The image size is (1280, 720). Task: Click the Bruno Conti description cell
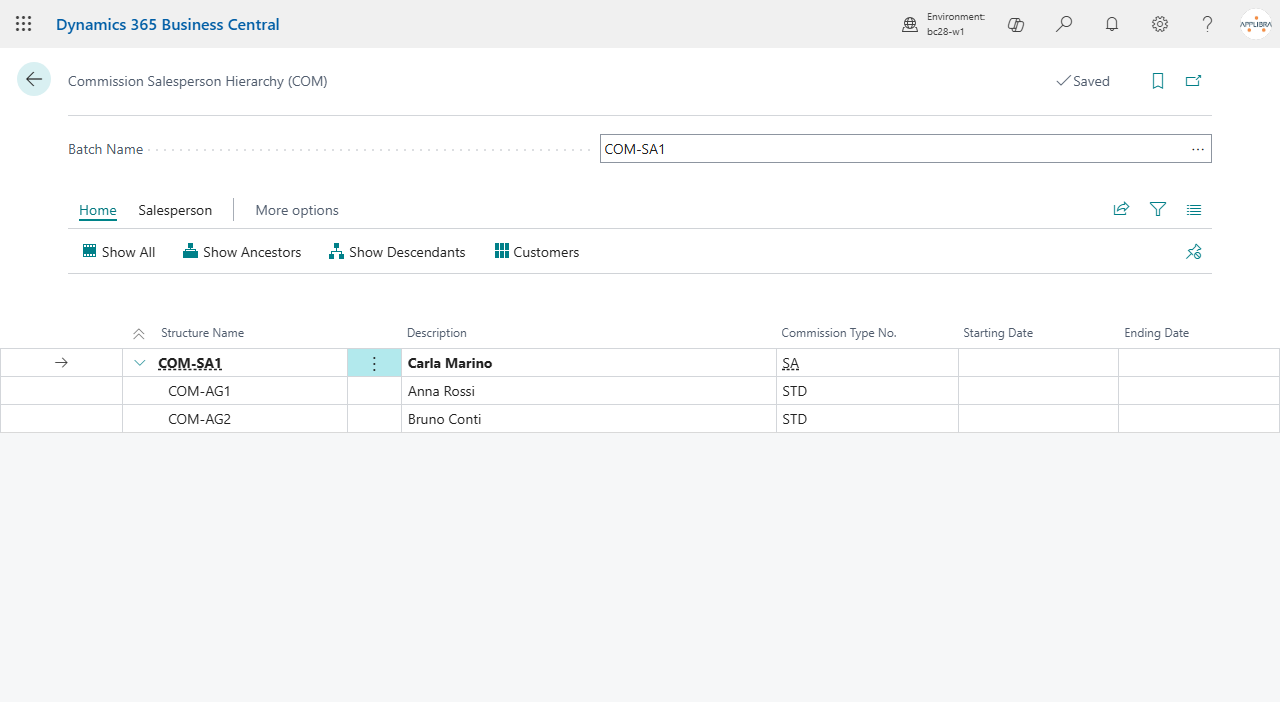point(589,419)
